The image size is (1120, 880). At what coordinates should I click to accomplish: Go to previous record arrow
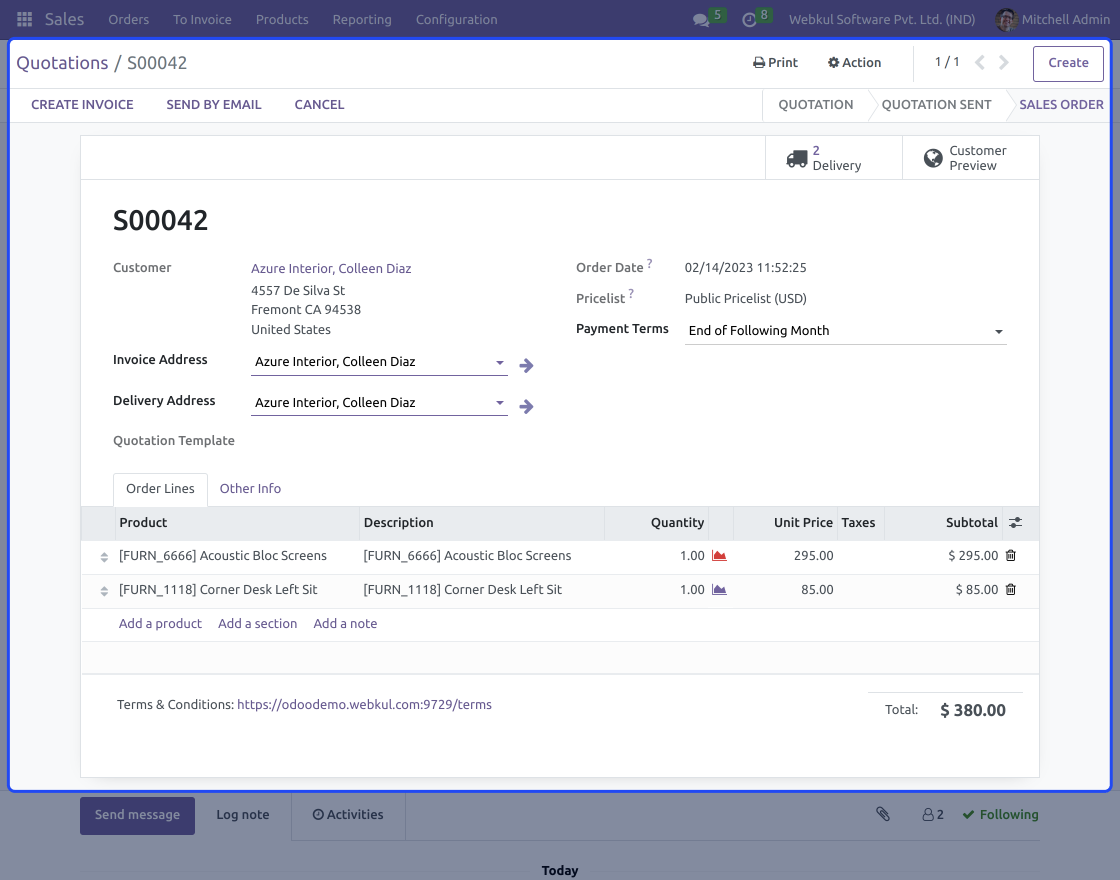980,63
